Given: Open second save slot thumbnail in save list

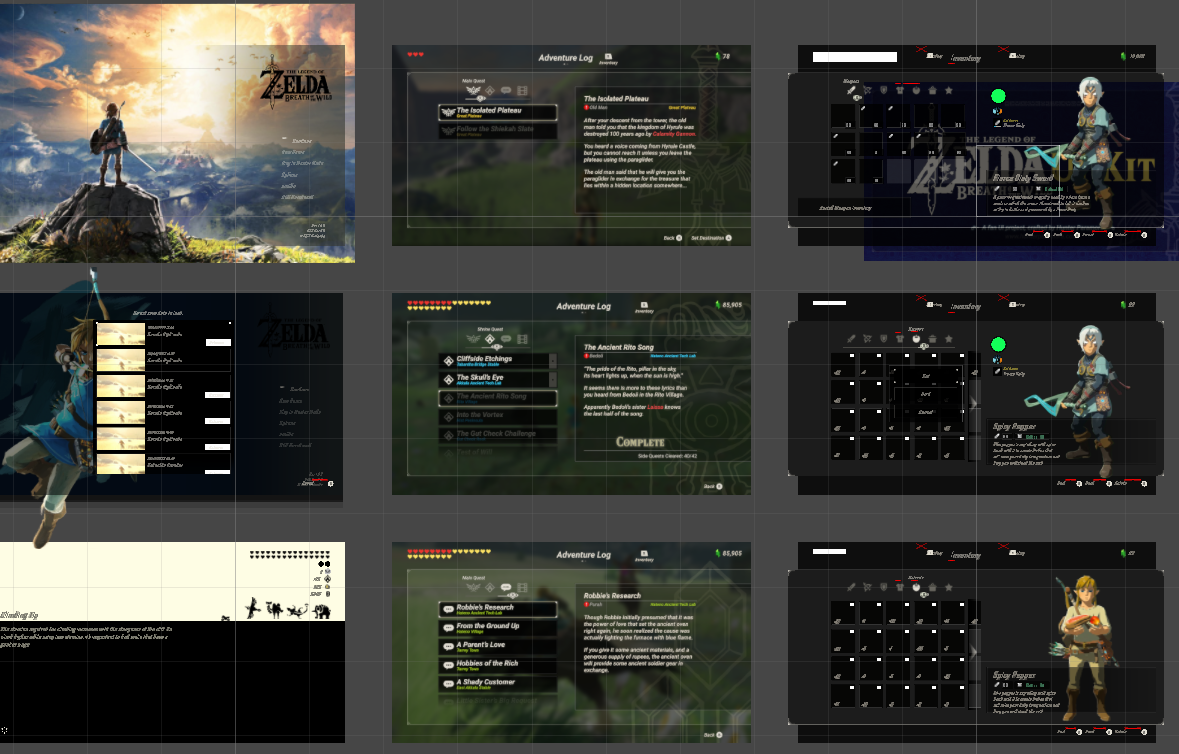Looking at the screenshot, I should pos(121,360).
